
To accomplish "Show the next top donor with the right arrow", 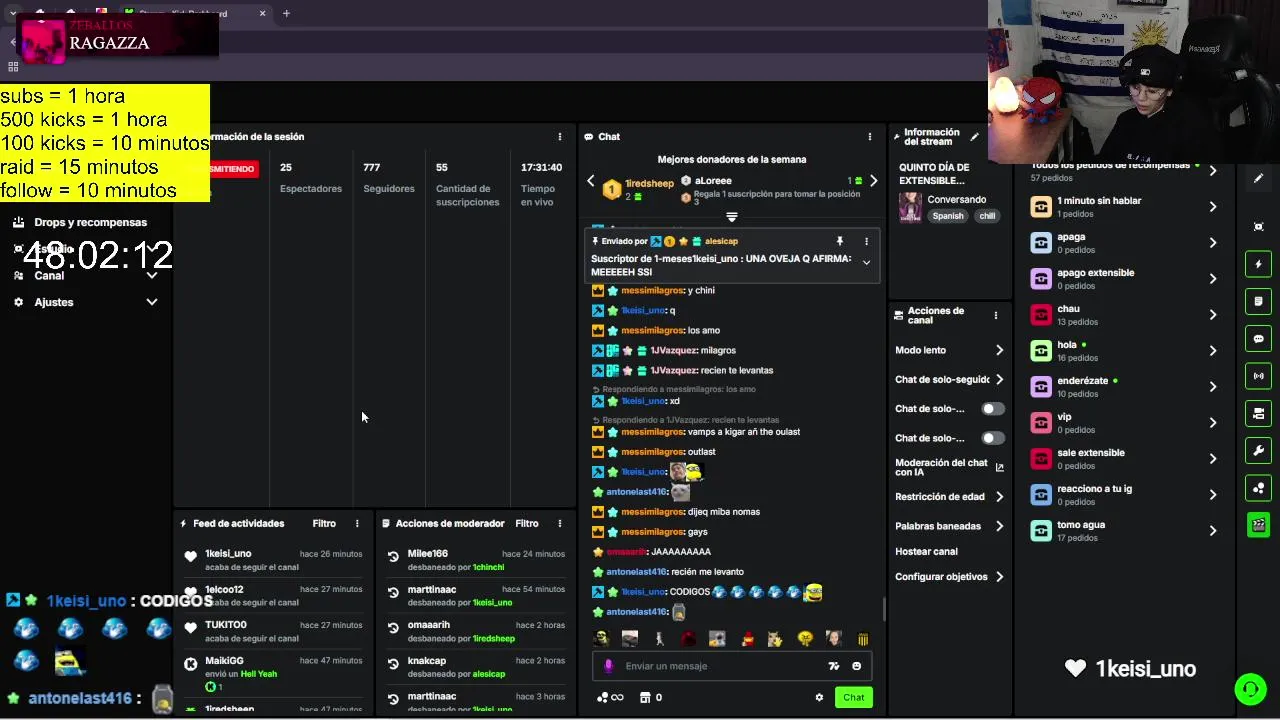I will pos(873,181).
